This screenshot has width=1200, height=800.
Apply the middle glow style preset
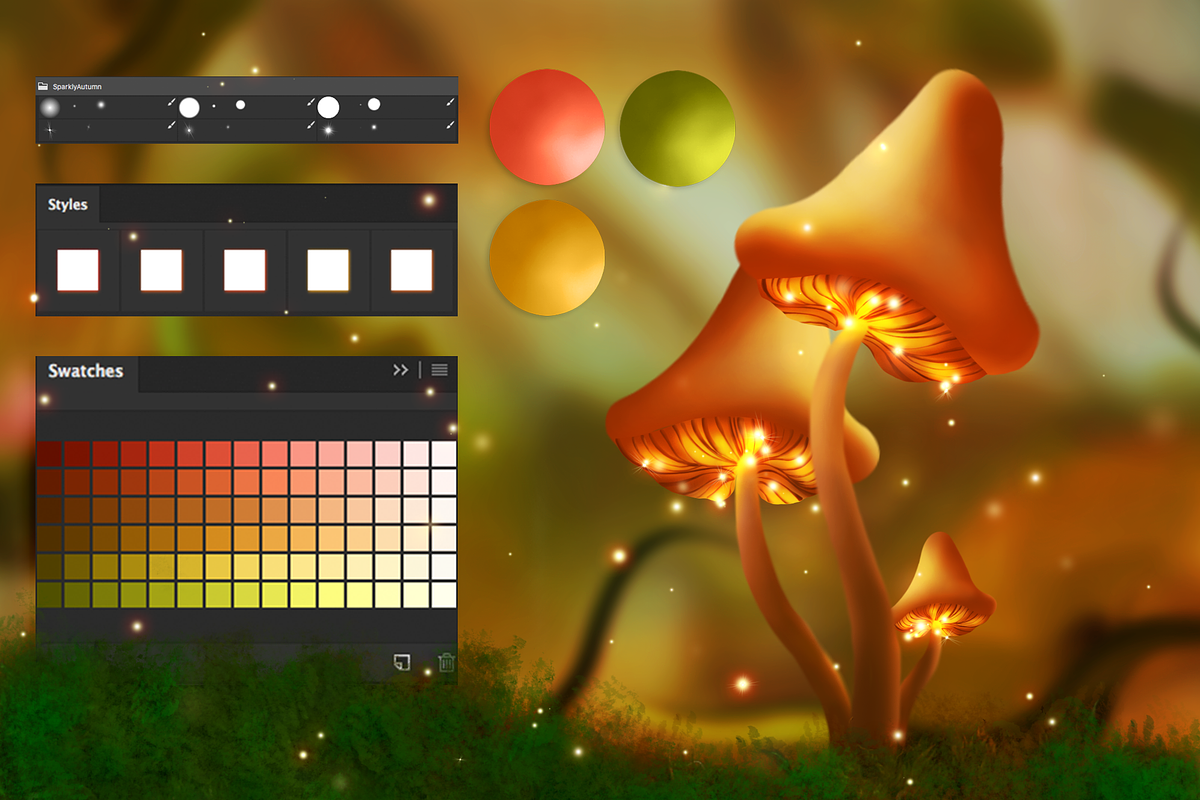pyautogui.click(x=245, y=267)
